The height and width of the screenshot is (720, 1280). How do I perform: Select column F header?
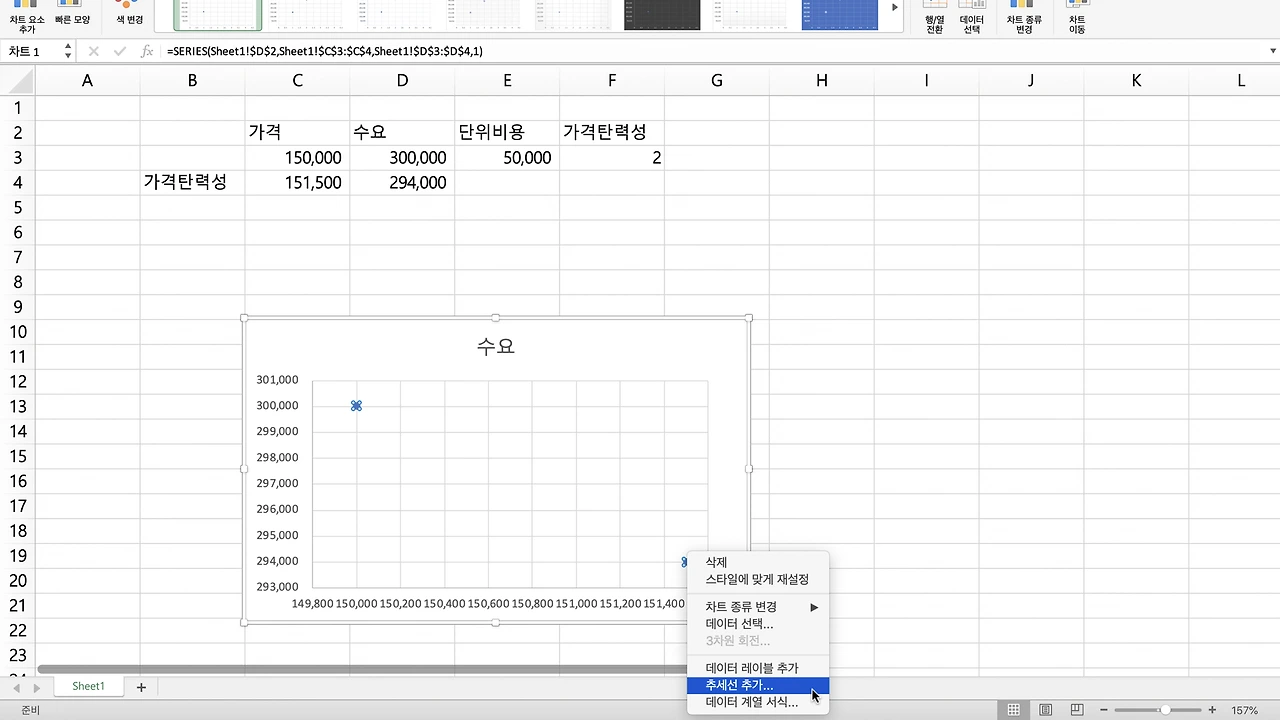click(612, 81)
